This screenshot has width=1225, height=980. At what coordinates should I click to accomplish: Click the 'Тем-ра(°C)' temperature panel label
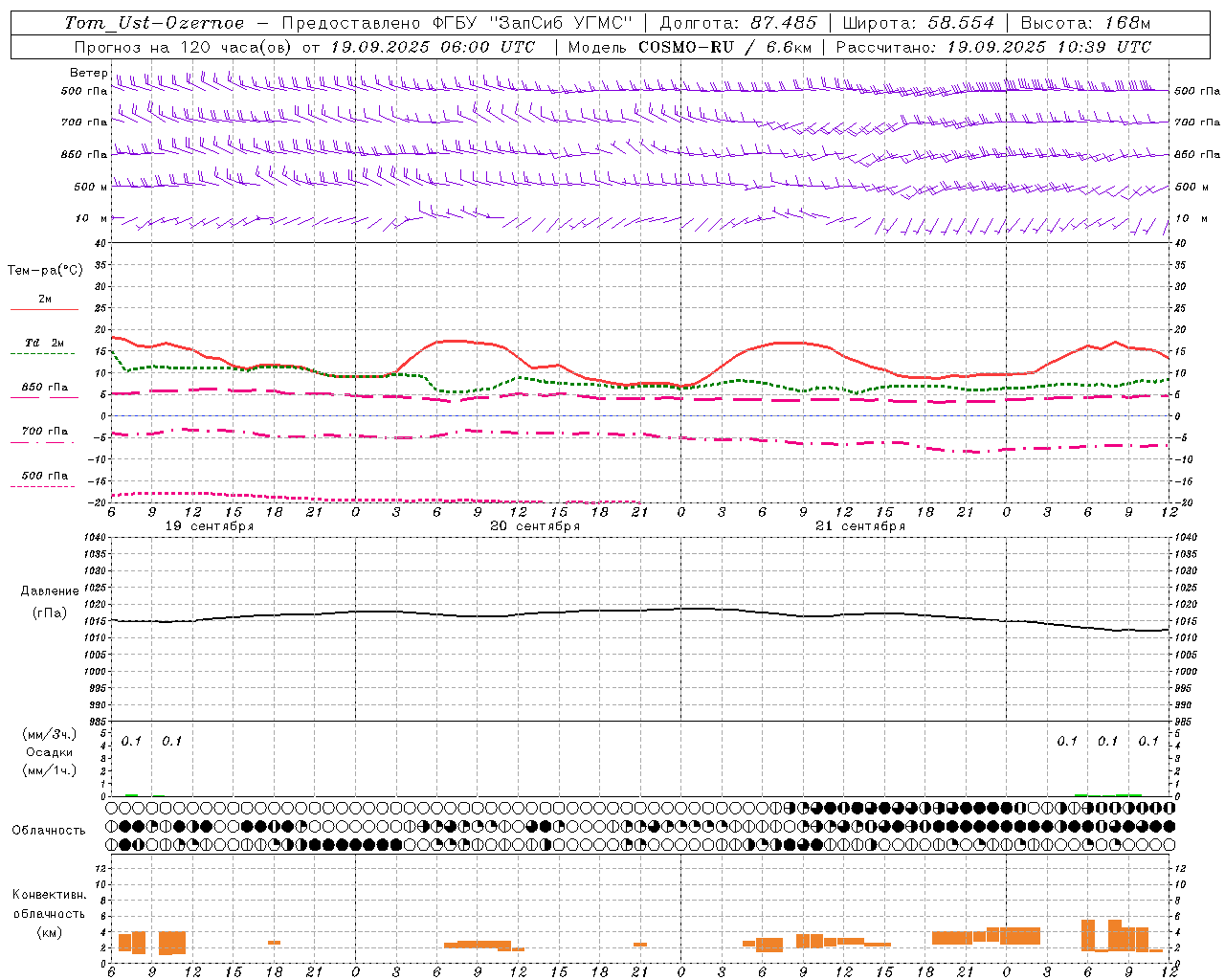45,271
